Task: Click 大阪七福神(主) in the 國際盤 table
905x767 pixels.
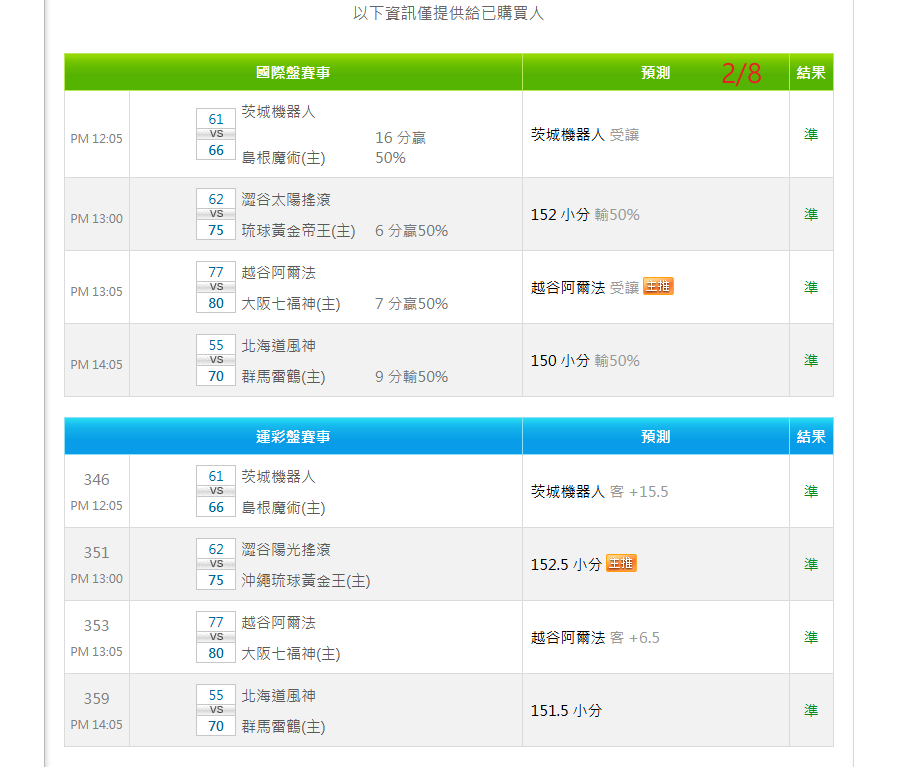Action: pyautogui.click(x=290, y=304)
